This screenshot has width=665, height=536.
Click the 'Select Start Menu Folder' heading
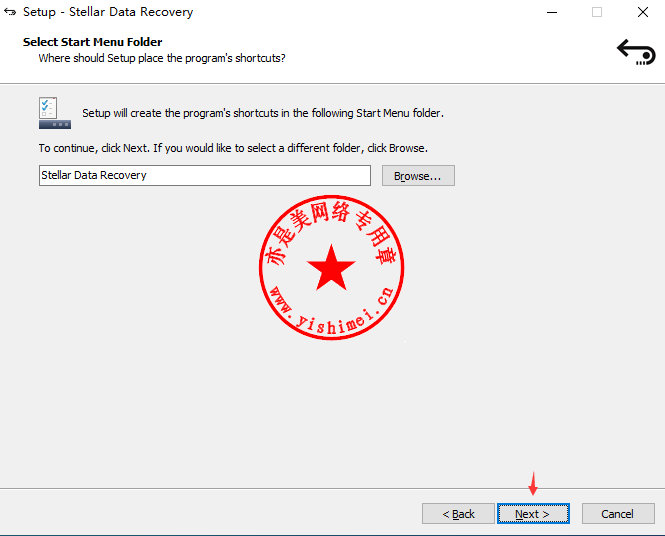(x=92, y=42)
